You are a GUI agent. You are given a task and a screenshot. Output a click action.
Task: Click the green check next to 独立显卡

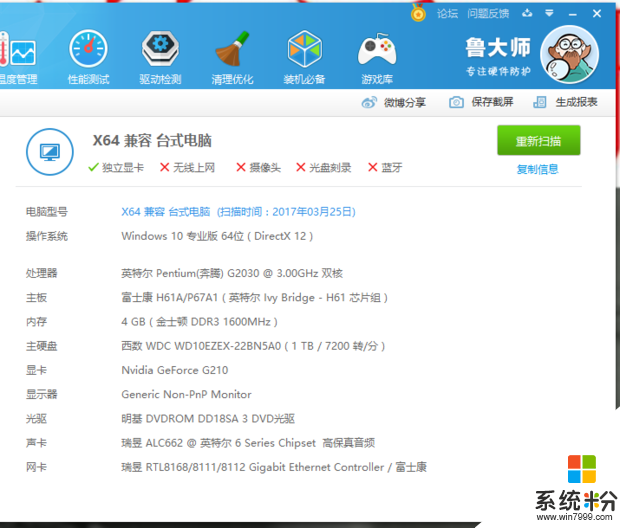pos(93,168)
